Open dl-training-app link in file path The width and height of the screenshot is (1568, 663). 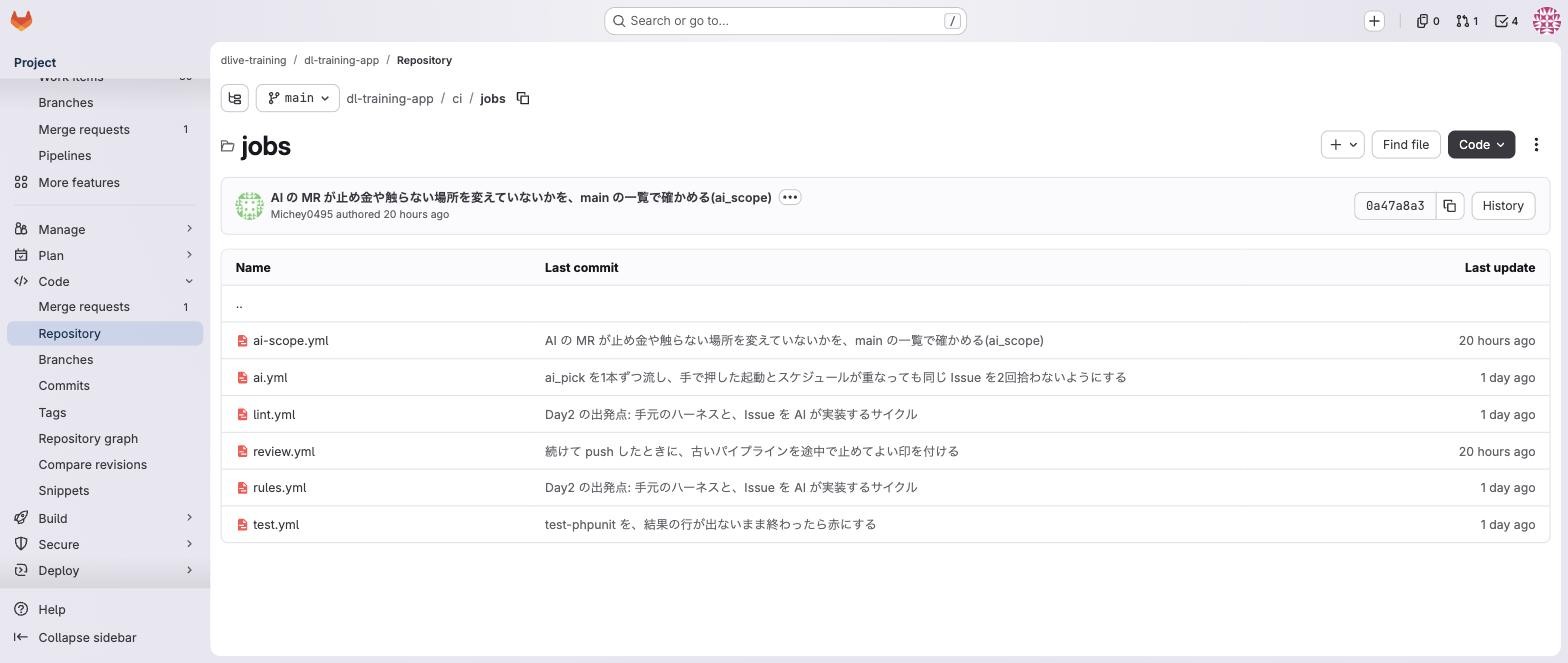coord(390,98)
